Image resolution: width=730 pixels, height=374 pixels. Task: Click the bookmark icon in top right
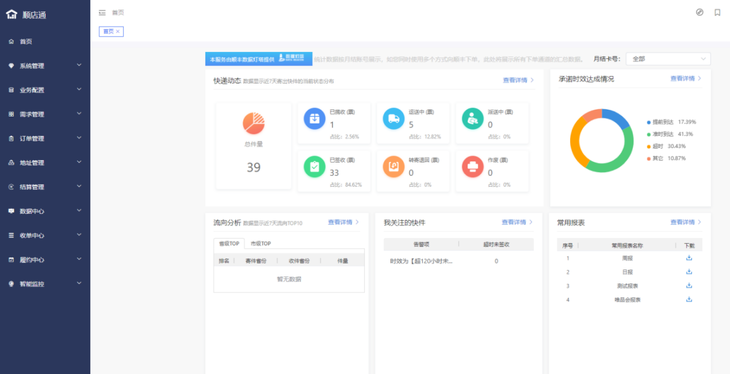[x=717, y=13]
